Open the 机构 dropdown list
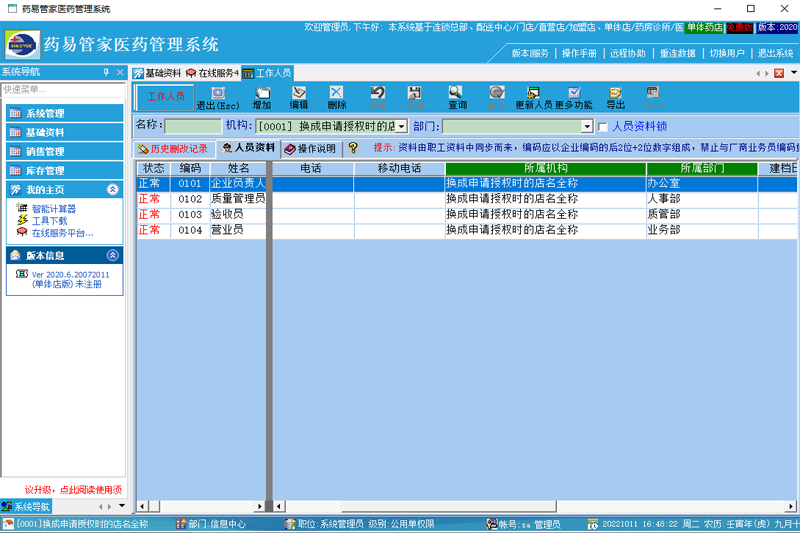The height and width of the screenshot is (533, 800). [x=402, y=126]
